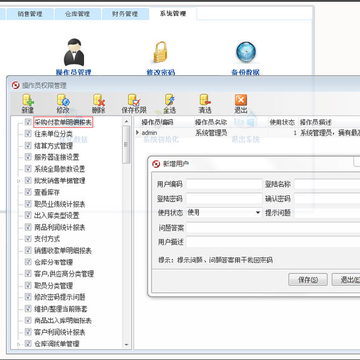This screenshot has width=360, height=360.
Task: Select 修改密码提示问题 tree item
Action: 60,297
